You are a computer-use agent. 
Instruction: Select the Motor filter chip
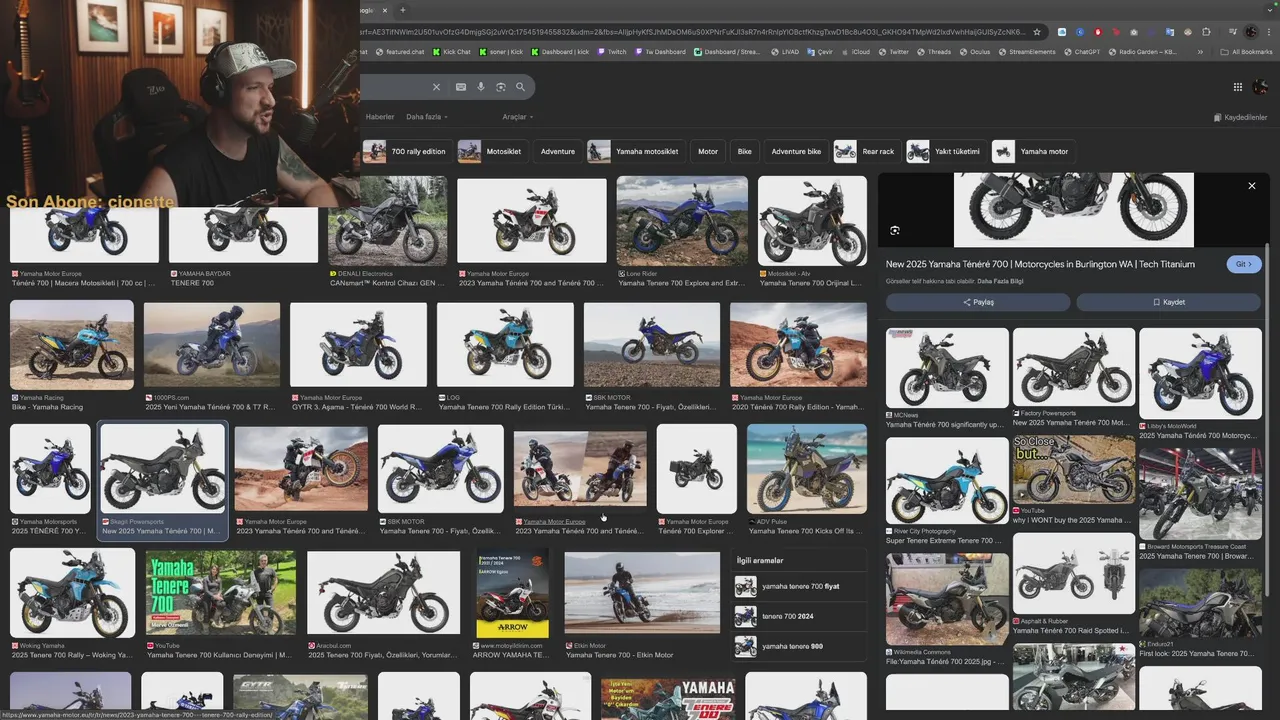708,151
